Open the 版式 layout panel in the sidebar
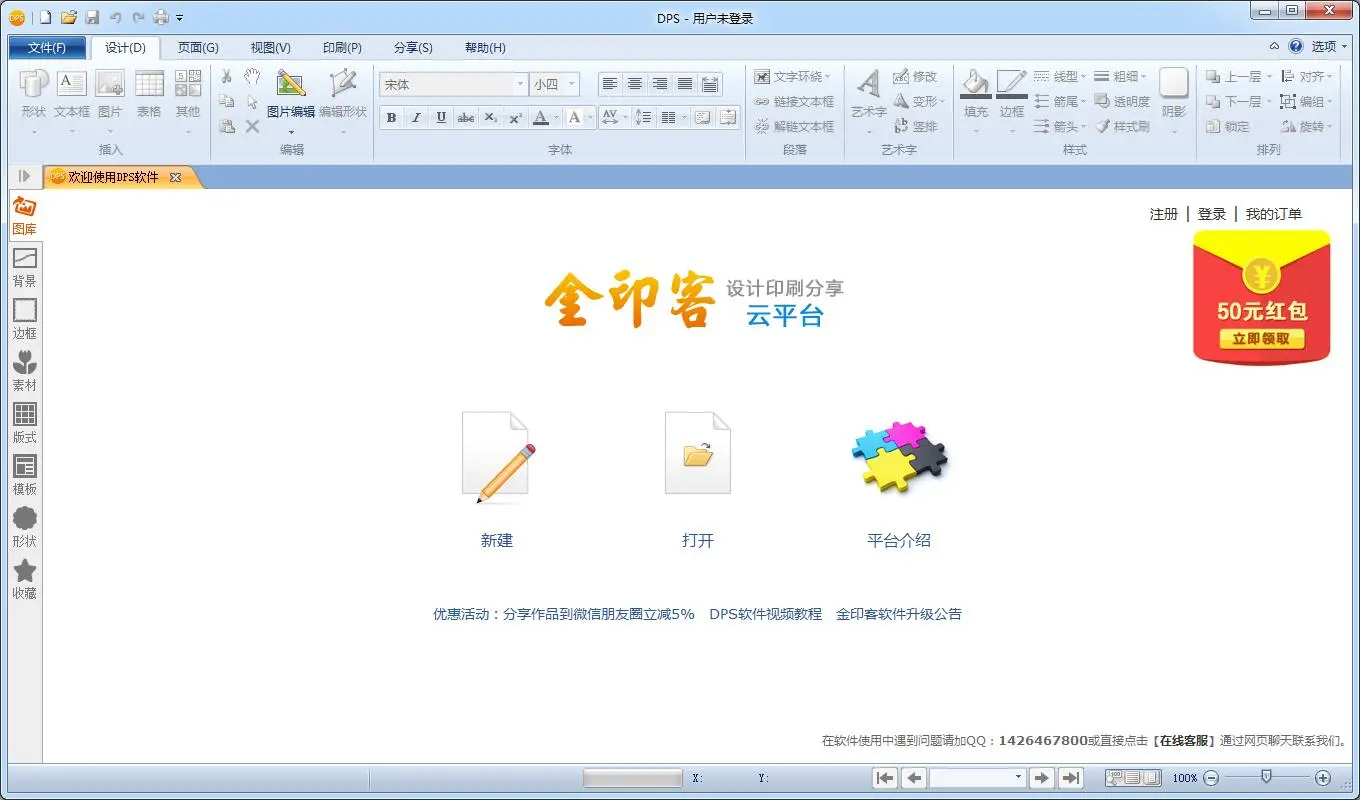This screenshot has width=1360, height=800. click(24, 423)
